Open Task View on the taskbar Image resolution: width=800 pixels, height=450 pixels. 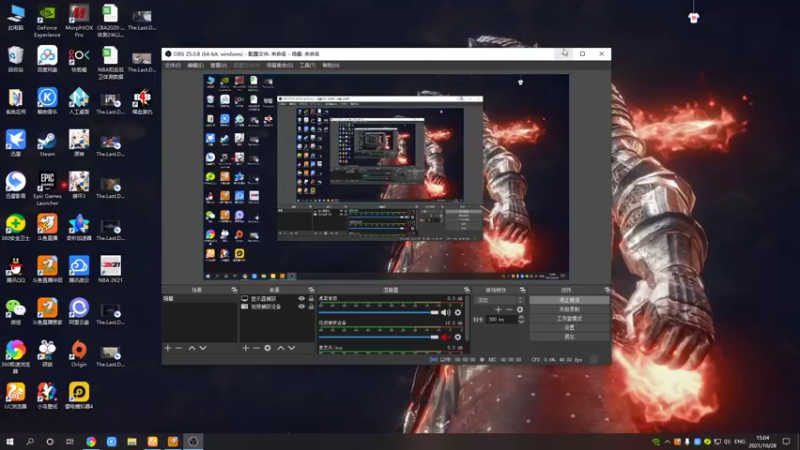click(70, 441)
